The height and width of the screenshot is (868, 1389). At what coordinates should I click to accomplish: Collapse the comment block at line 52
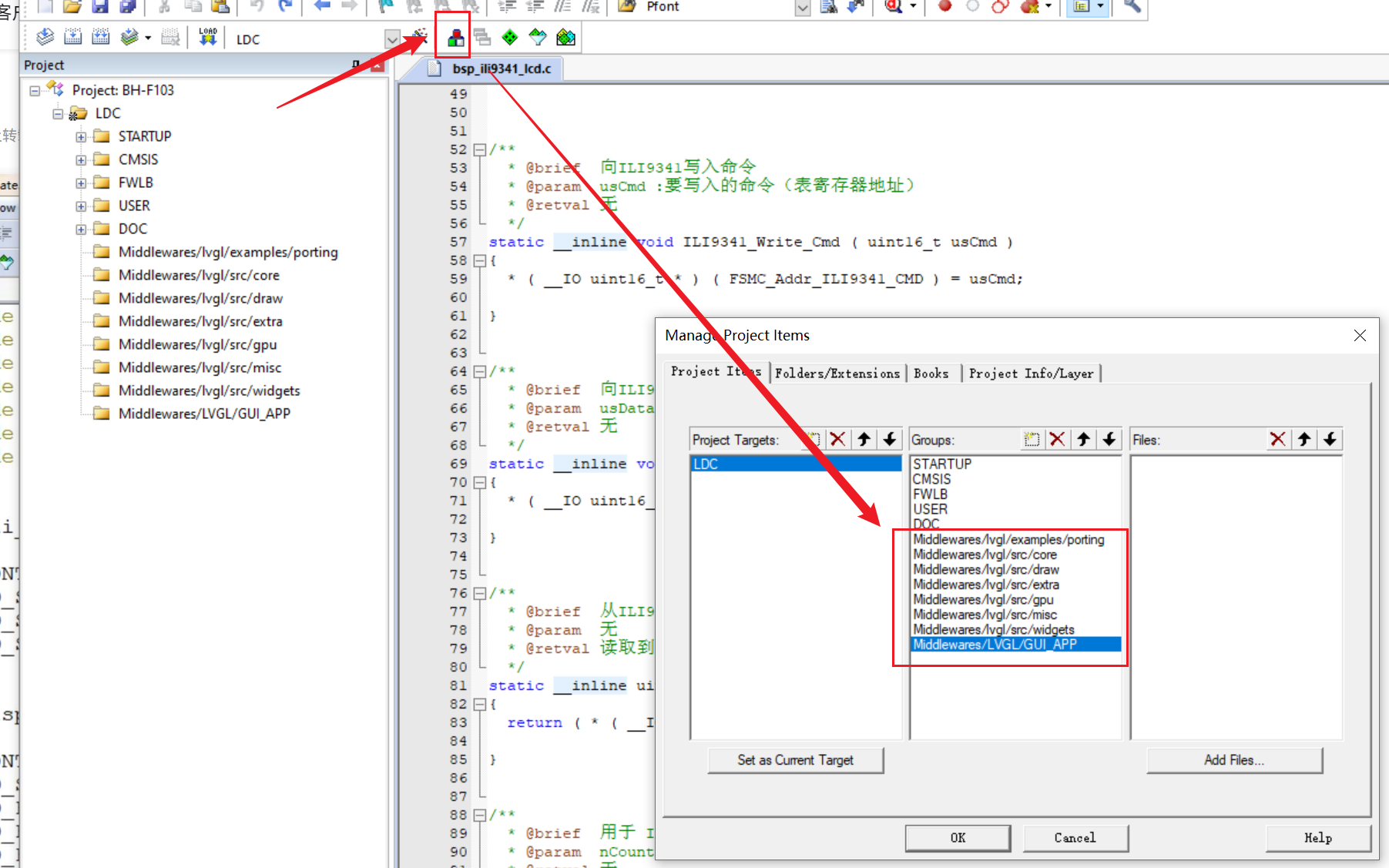(479, 149)
